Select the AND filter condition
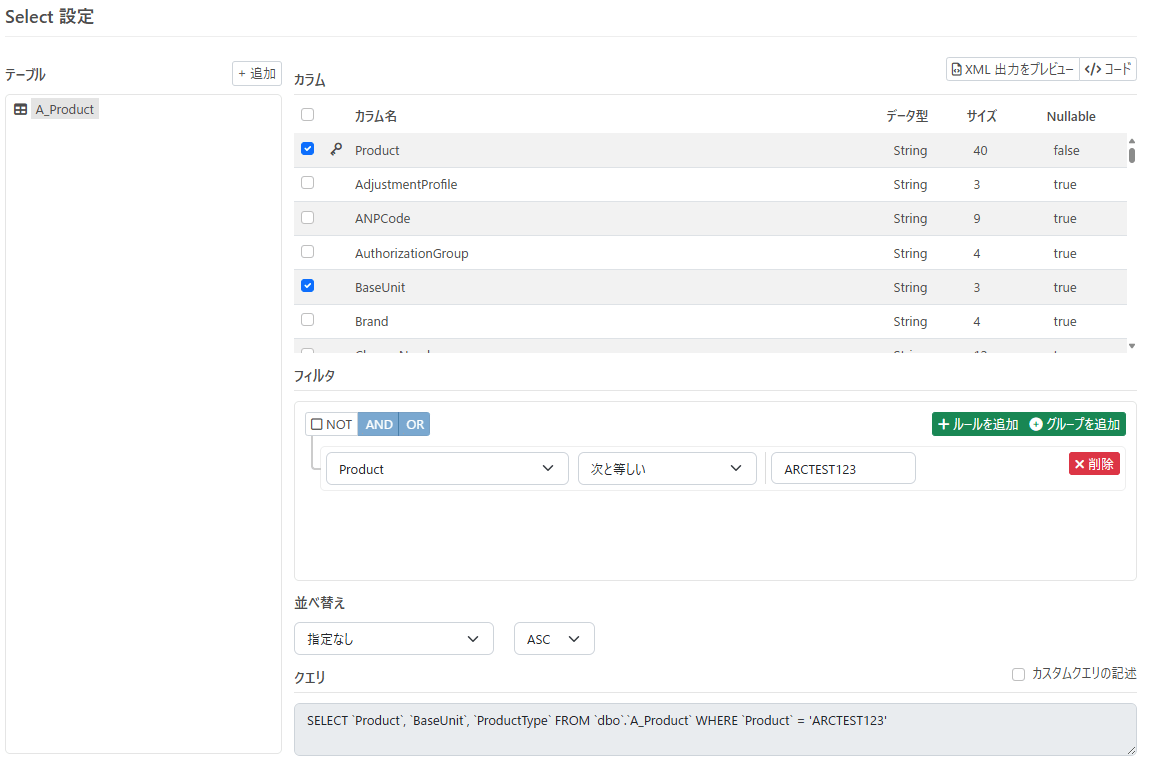1154x773 pixels. 378,424
